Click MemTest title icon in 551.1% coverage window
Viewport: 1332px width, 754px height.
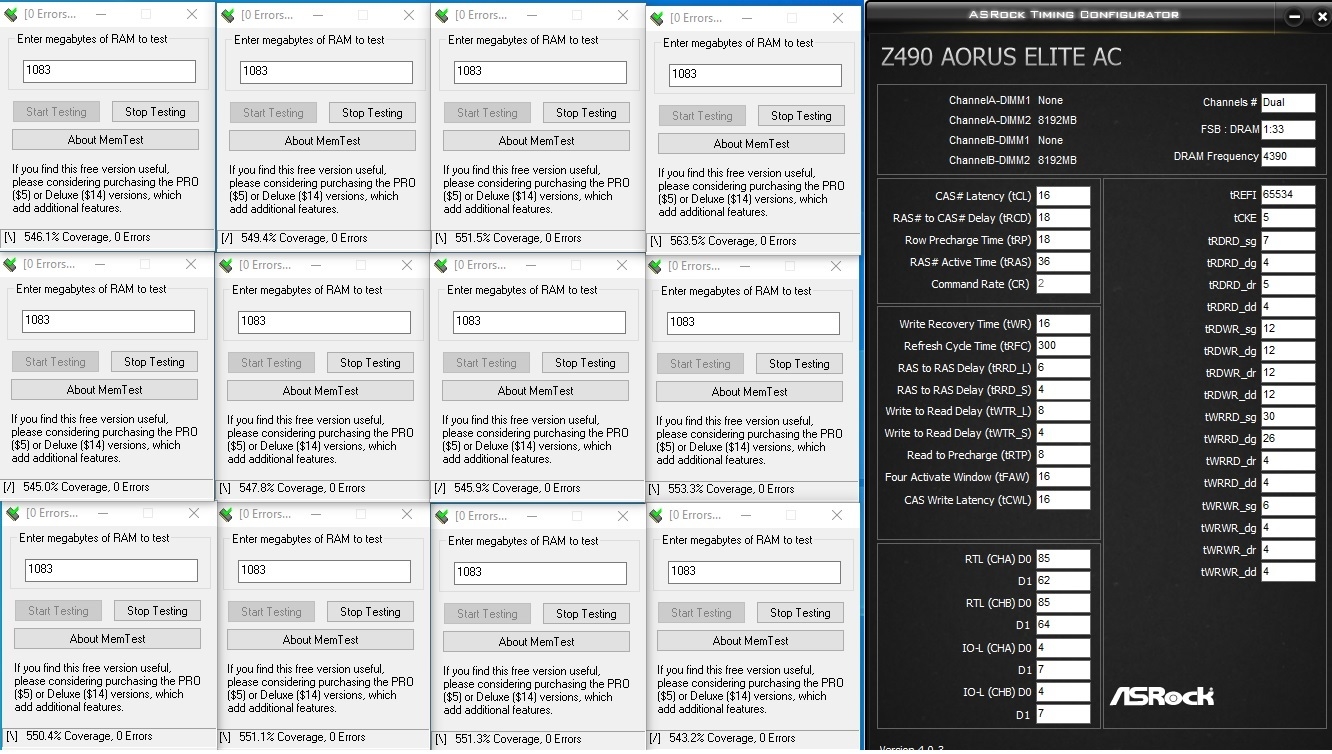coord(226,515)
